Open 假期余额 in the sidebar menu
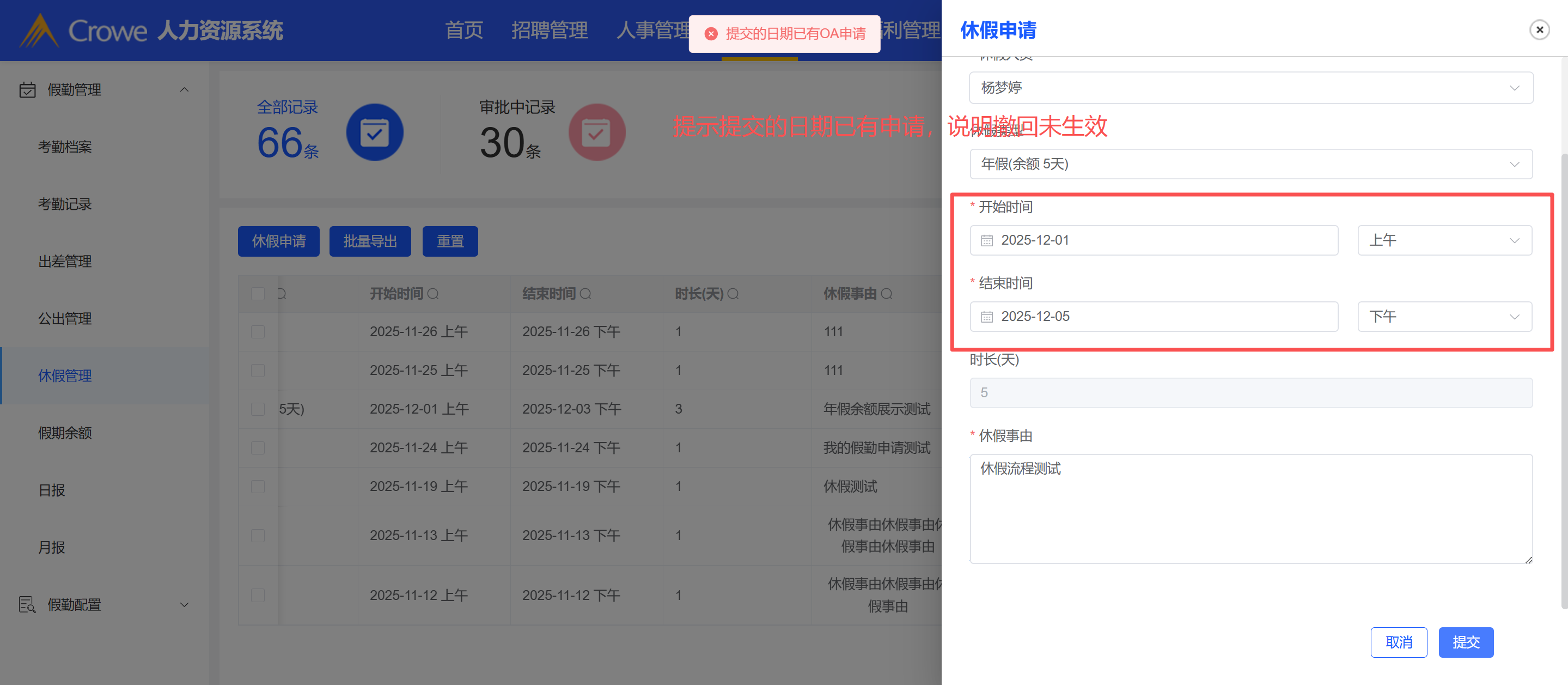Image resolution: width=1568 pixels, height=685 pixels. [x=64, y=433]
